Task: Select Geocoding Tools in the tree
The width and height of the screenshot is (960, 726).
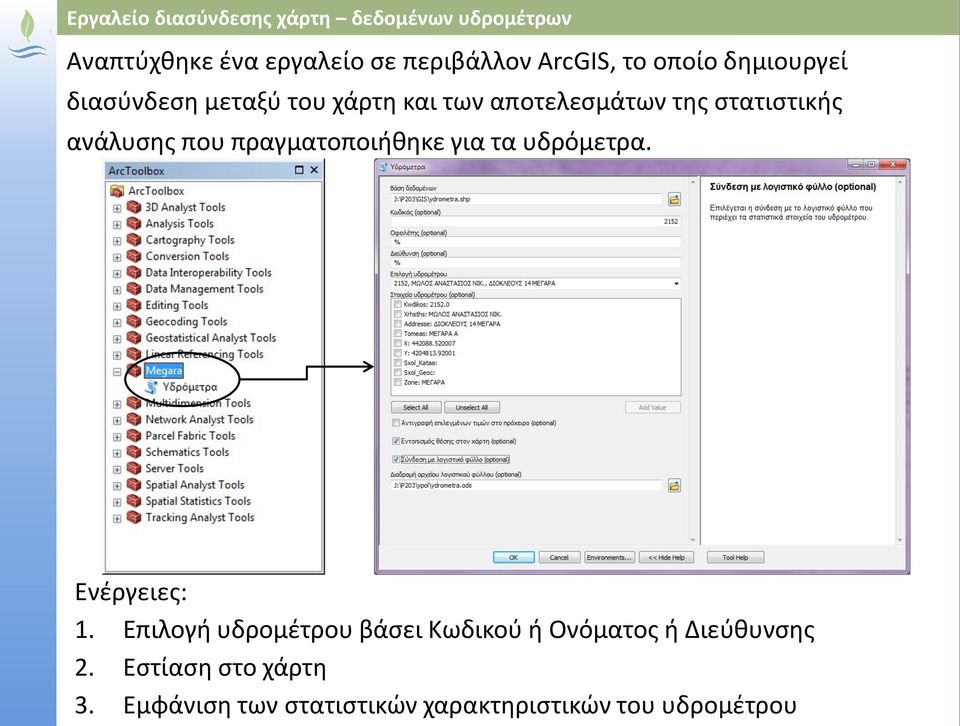Action: [186, 321]
